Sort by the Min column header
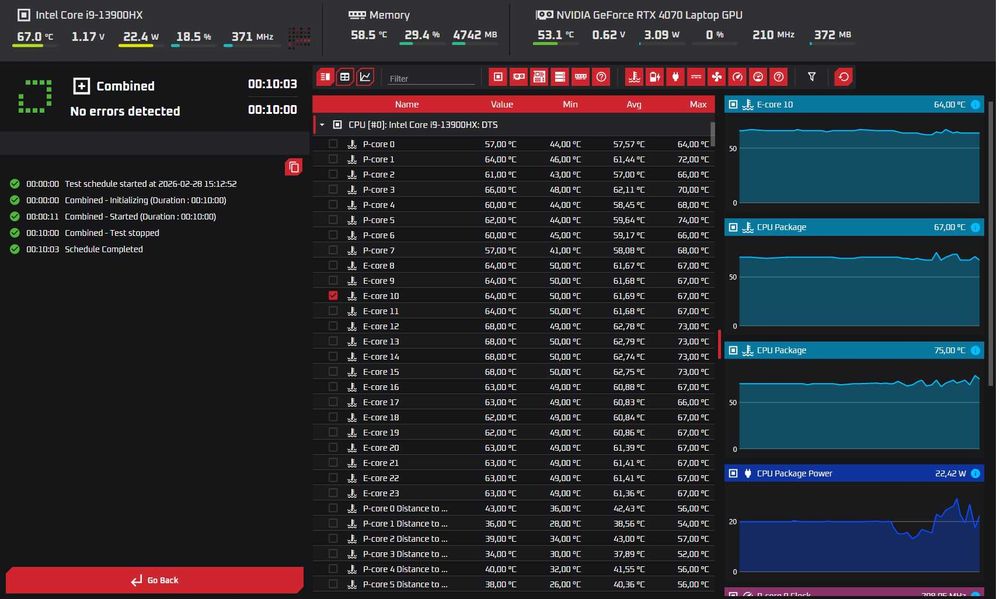 [x=570, y=105]
